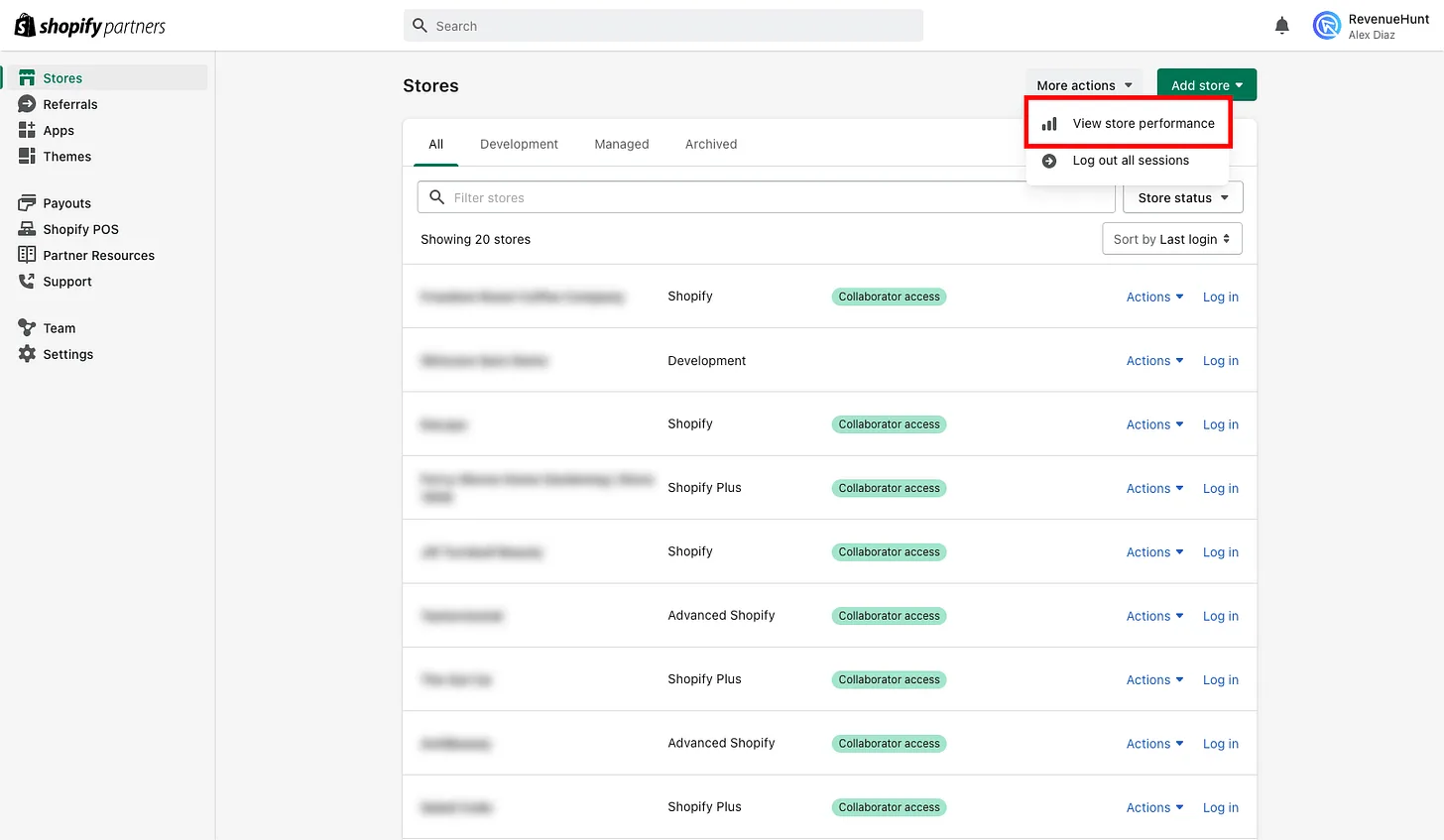Click the arrow icon beside Log out all sessions
Viewport: 1444px width, 840px height.
click(x=1049, y=161)
